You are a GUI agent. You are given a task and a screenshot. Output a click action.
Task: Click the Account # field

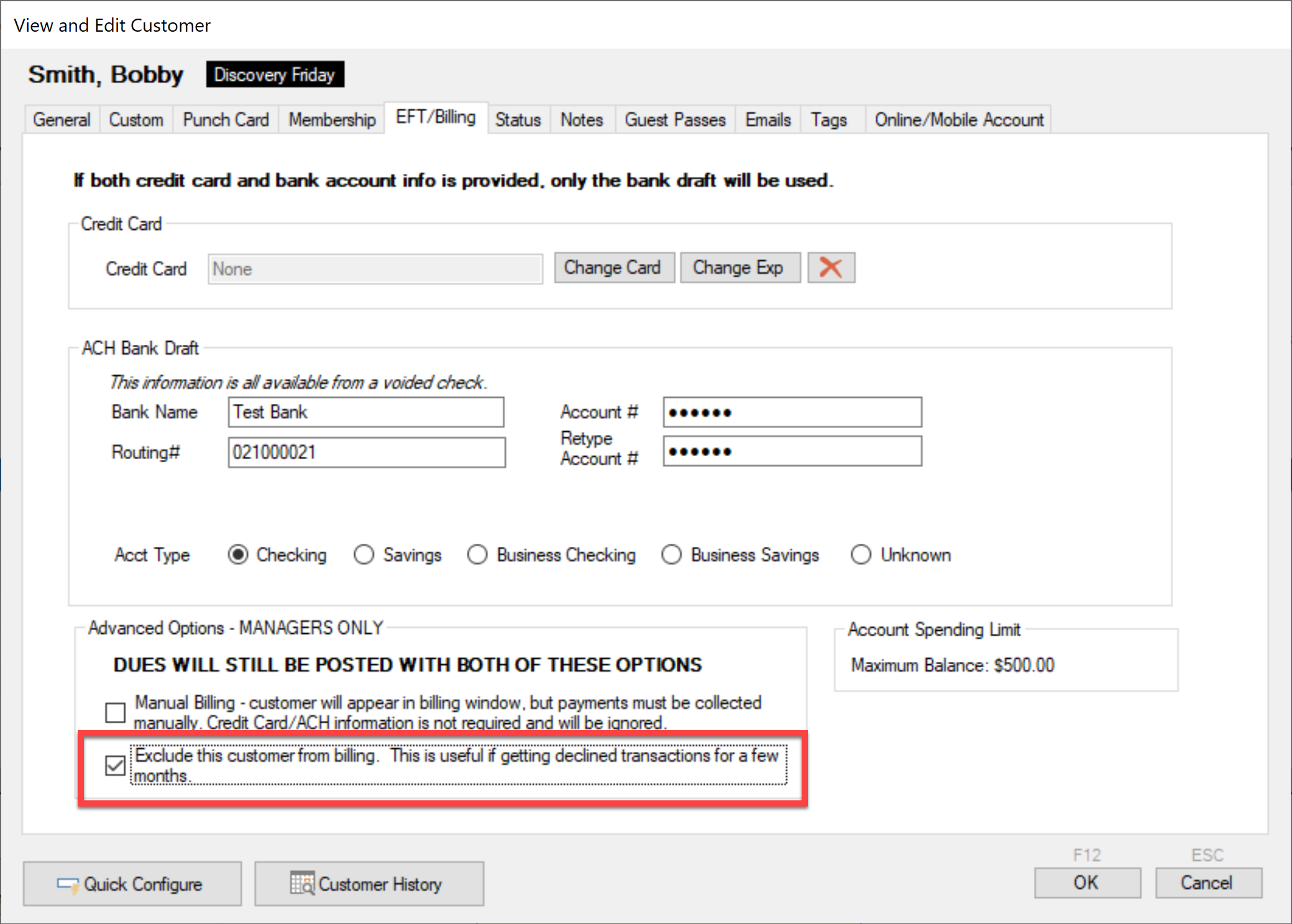pos(792,412)
